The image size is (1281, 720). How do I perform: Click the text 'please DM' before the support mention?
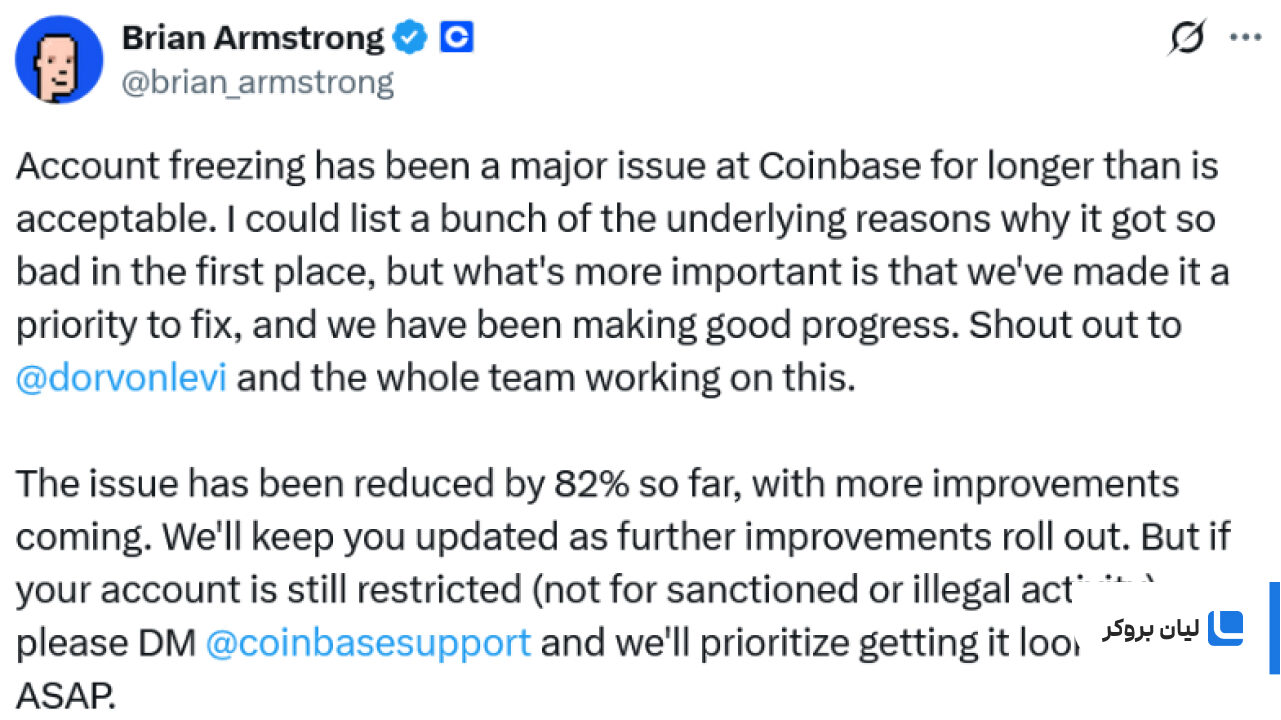[x=106, y=642]
